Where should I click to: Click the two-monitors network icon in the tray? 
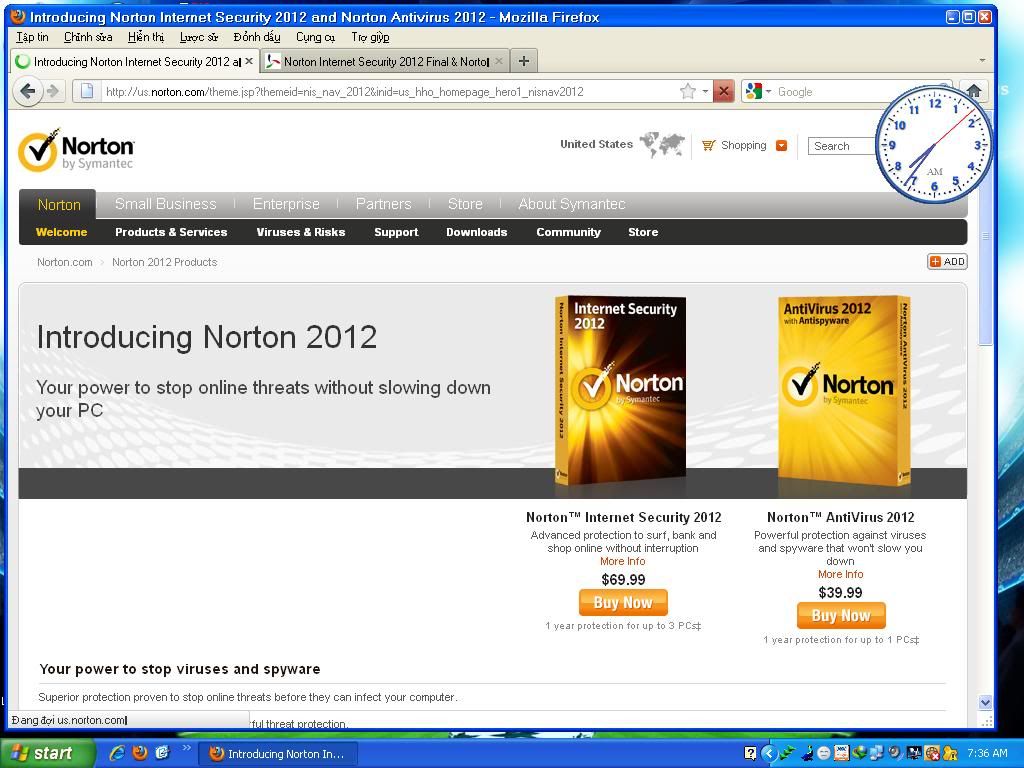(x=876, y=754)
